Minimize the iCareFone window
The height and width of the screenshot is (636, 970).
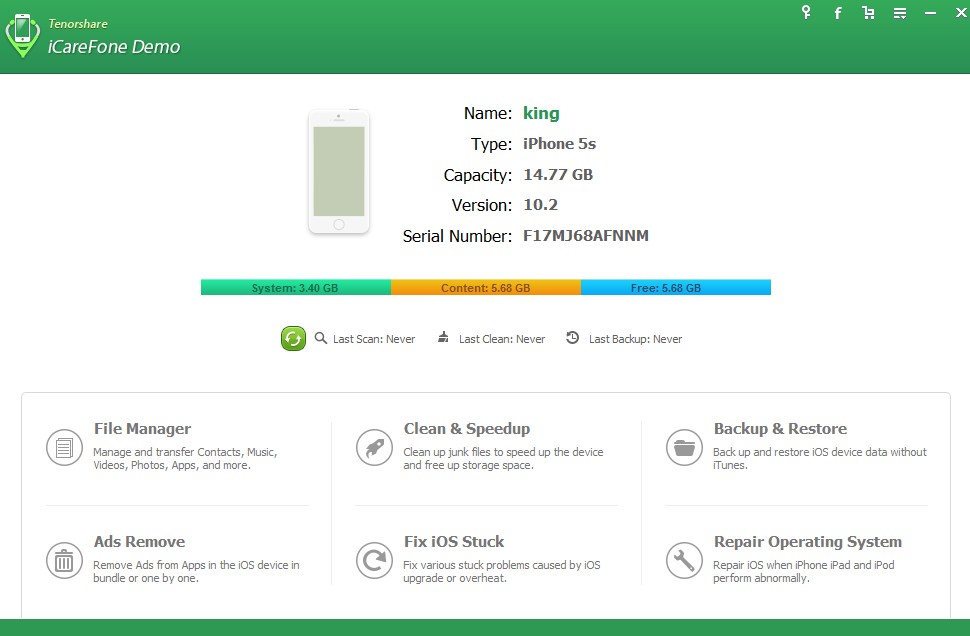(x=930, y=13)
